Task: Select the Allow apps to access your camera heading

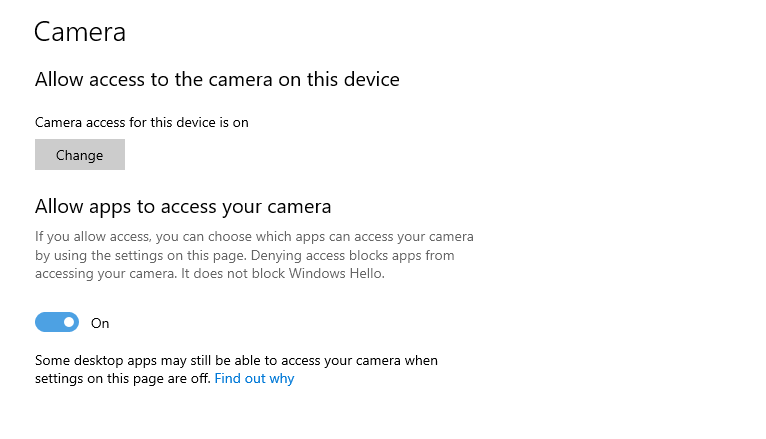Action: coord(183,207)
